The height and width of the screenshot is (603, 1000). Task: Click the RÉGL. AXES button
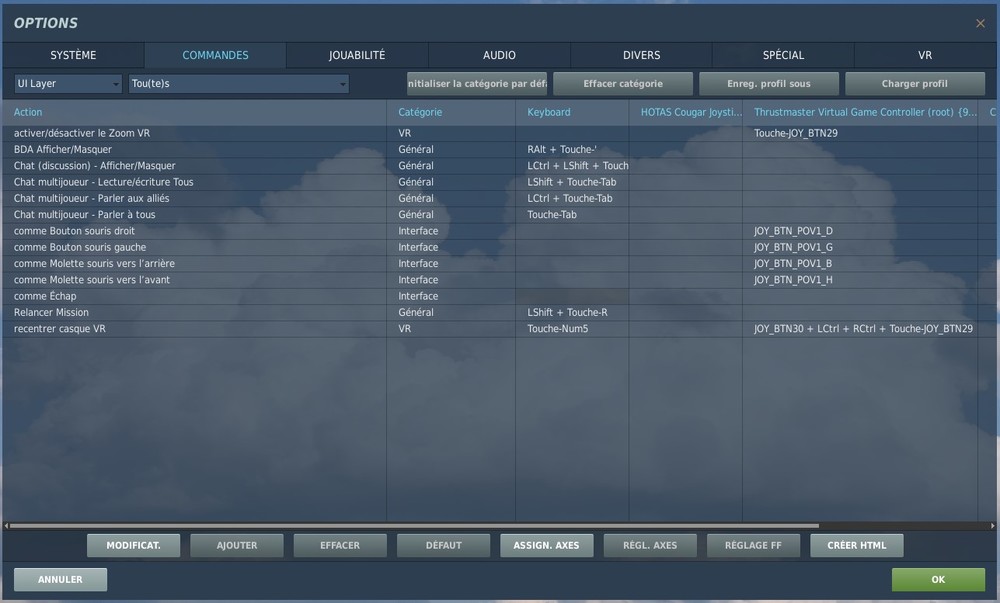coord(650,546)
